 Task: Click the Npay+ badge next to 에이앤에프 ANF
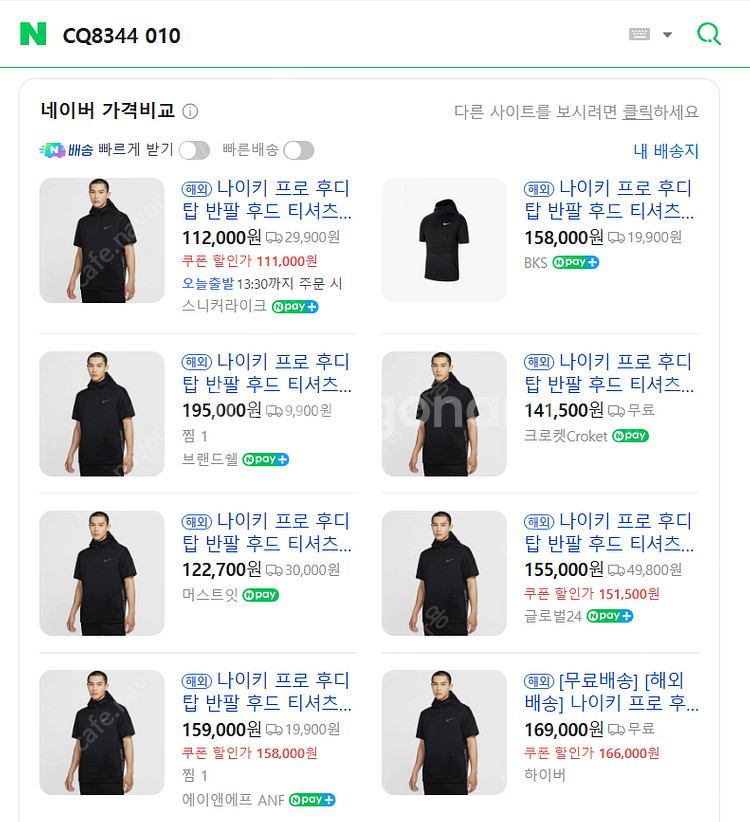[x=312, y=800]
